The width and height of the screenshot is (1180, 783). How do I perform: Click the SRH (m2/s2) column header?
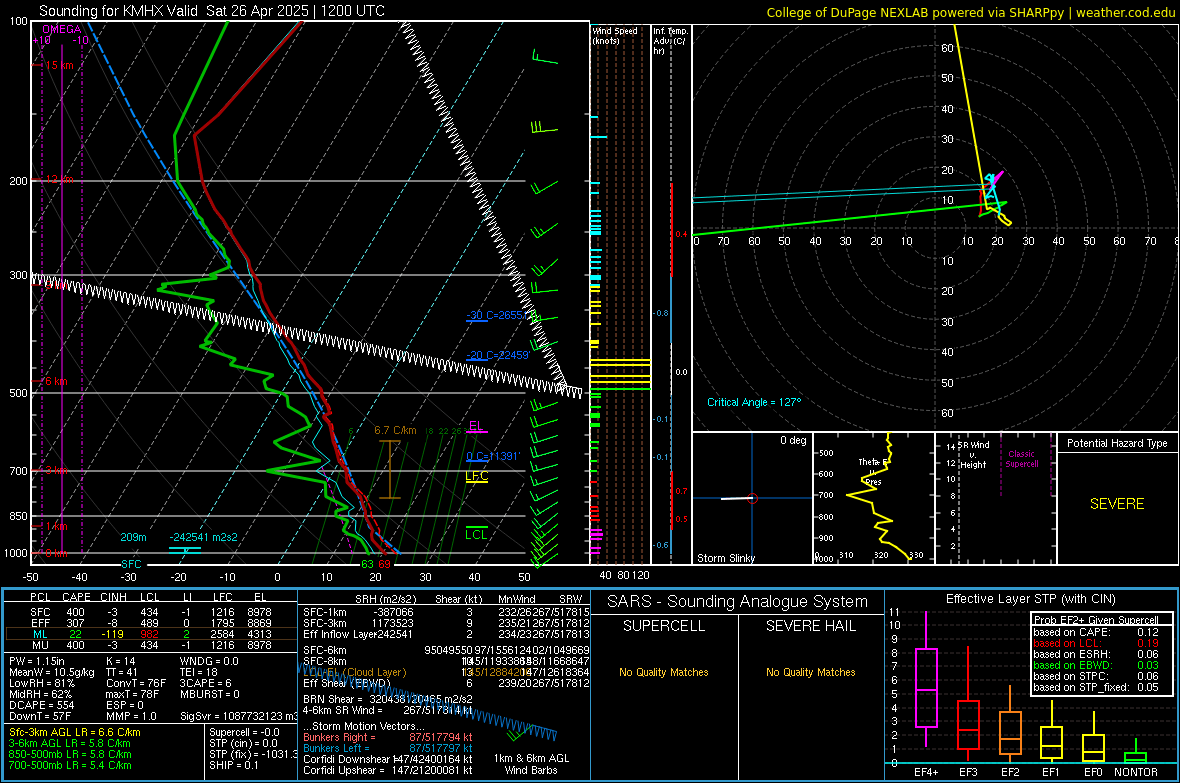pyautogui.click(x=385, y=599)
